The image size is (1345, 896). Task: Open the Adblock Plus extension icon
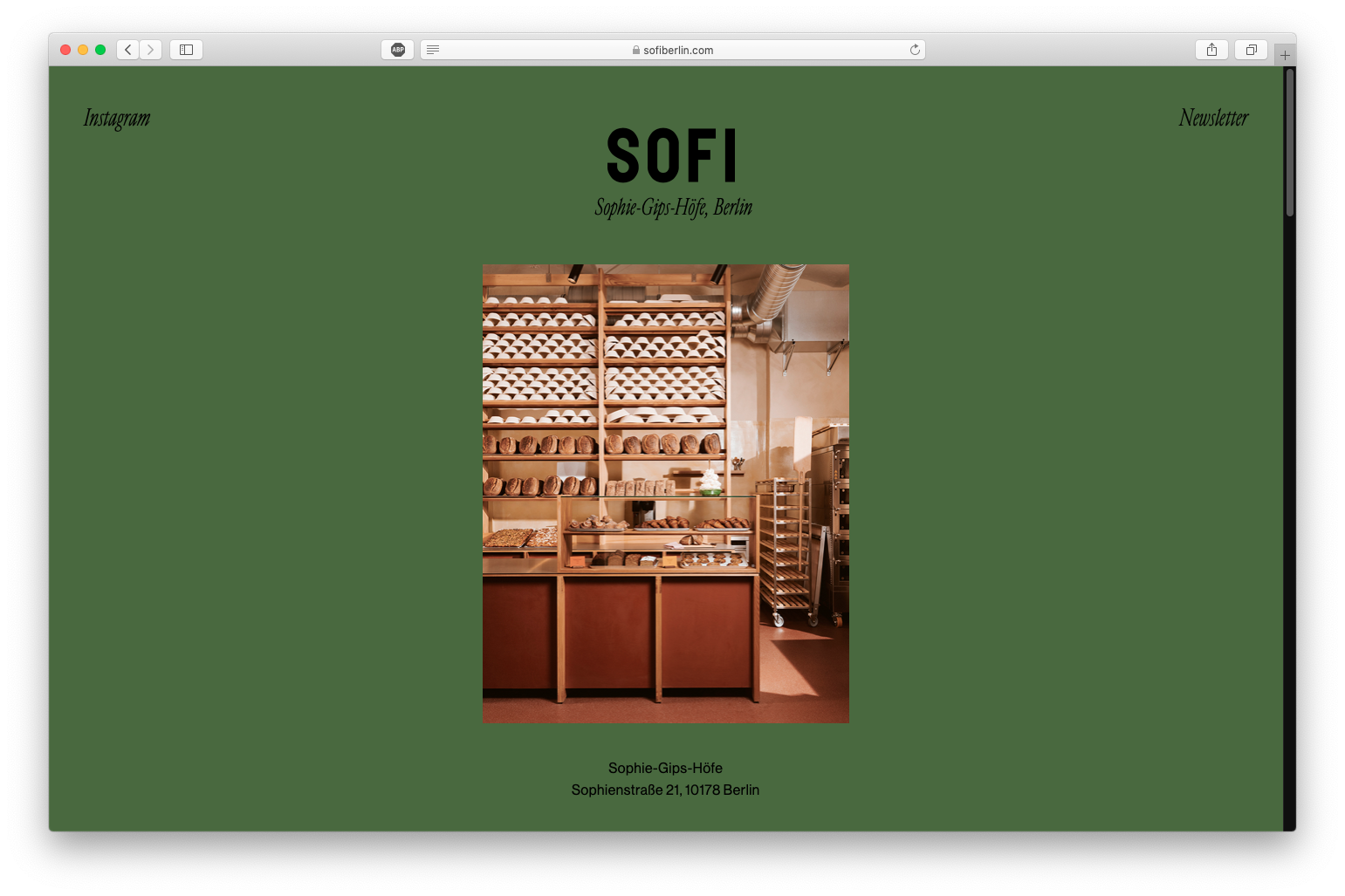click(398, 50)
